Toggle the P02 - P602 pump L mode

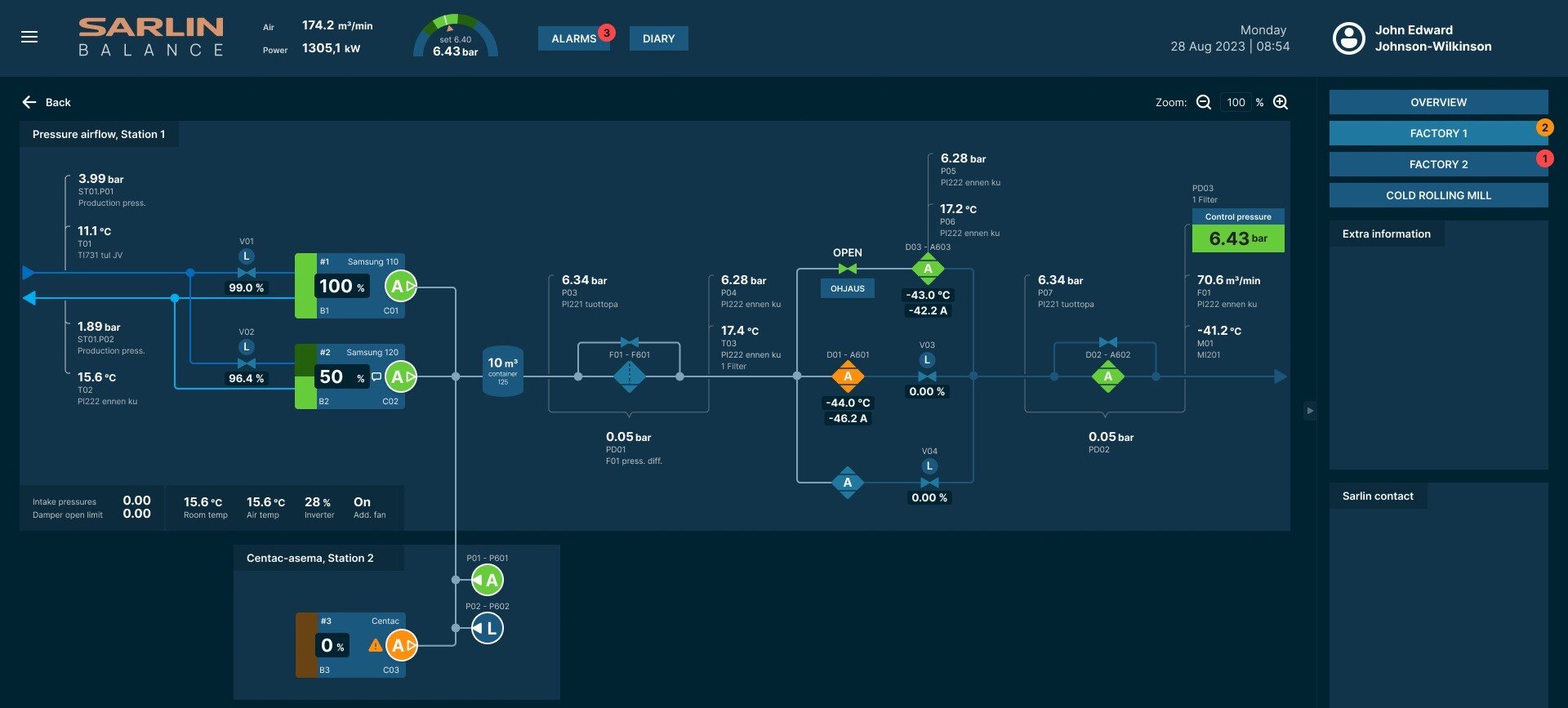(488, 628)
